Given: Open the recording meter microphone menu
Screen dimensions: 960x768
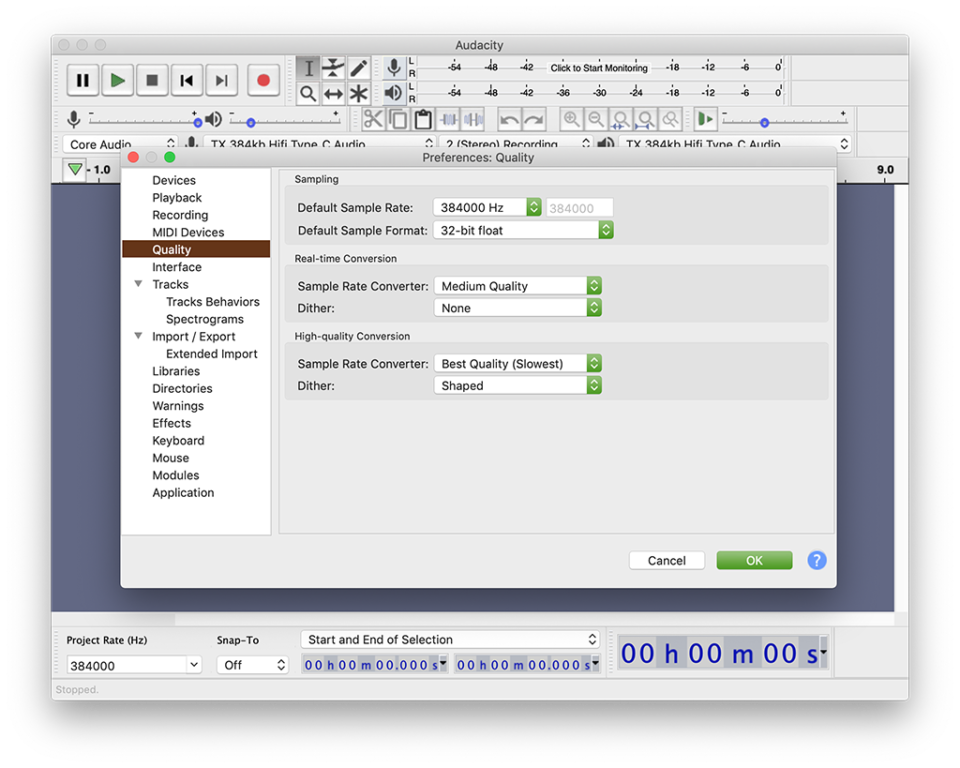Looking at the screenshot, I should pyautogui.click(x=394, y=67).
